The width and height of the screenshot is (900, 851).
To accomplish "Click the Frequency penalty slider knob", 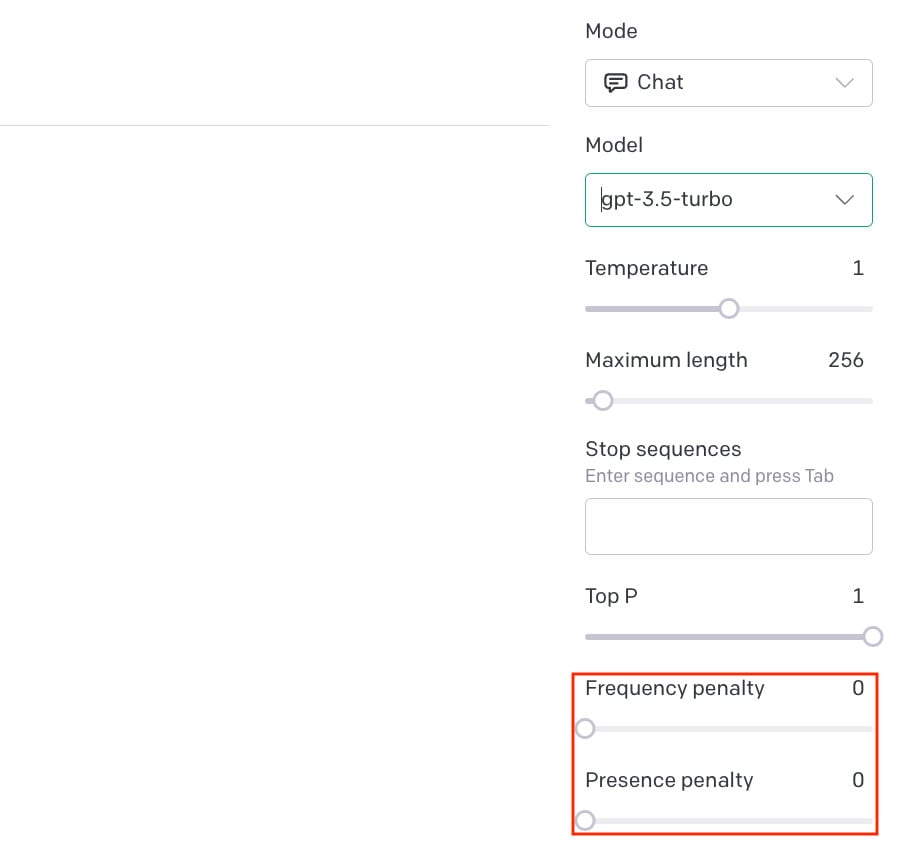I will [x=585, y=729].
